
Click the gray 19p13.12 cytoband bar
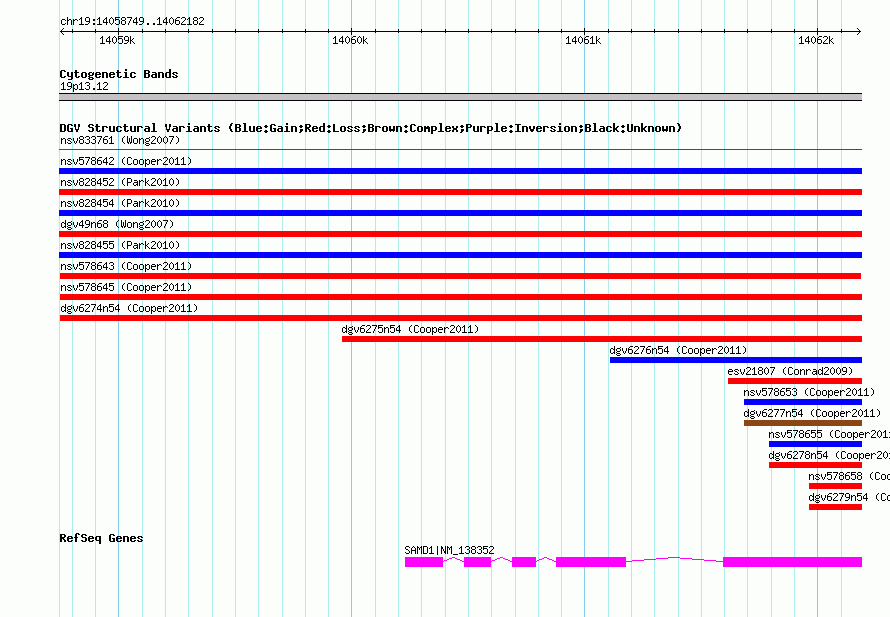pyautogui.click(x=460, y=97)
